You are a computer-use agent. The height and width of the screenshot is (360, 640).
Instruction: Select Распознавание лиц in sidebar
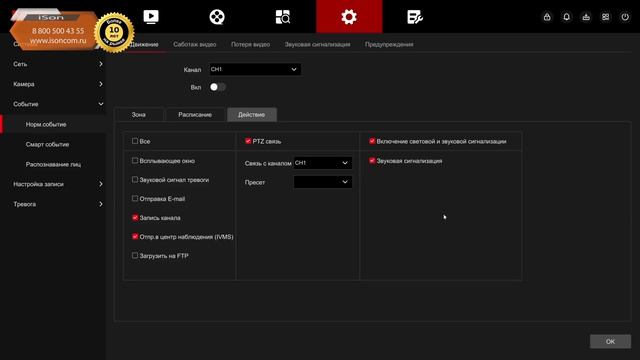tap(53, 164)
